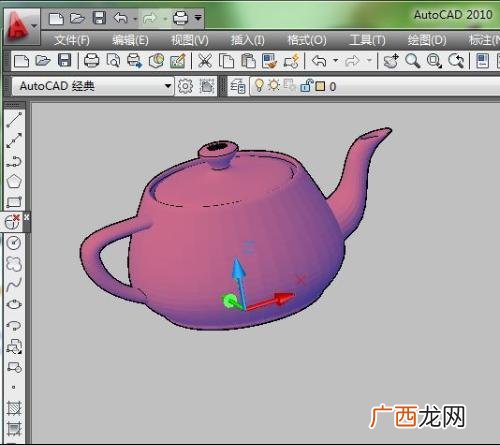Click Undo in the Quick Access toolbar
The width and height of the screenshot is (500, 445).
(121, 18)
